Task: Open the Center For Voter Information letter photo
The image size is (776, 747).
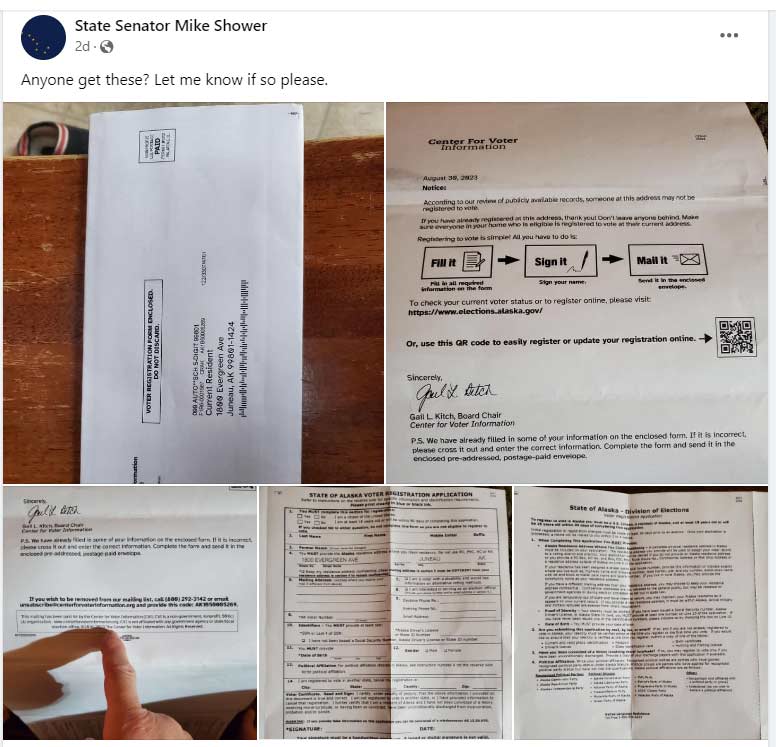Action: 577,293
